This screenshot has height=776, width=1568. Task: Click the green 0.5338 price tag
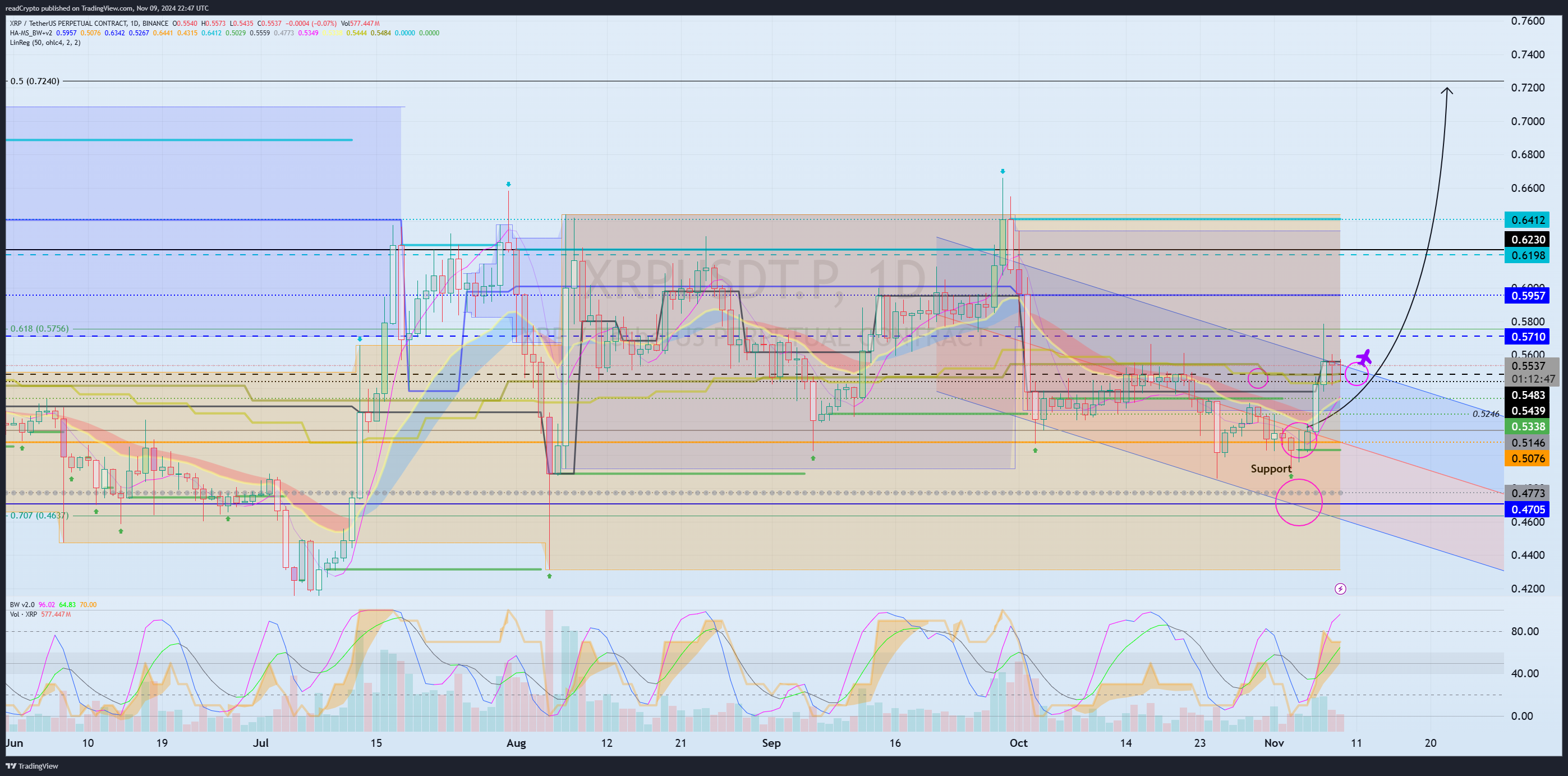(x=1528, y=426)
